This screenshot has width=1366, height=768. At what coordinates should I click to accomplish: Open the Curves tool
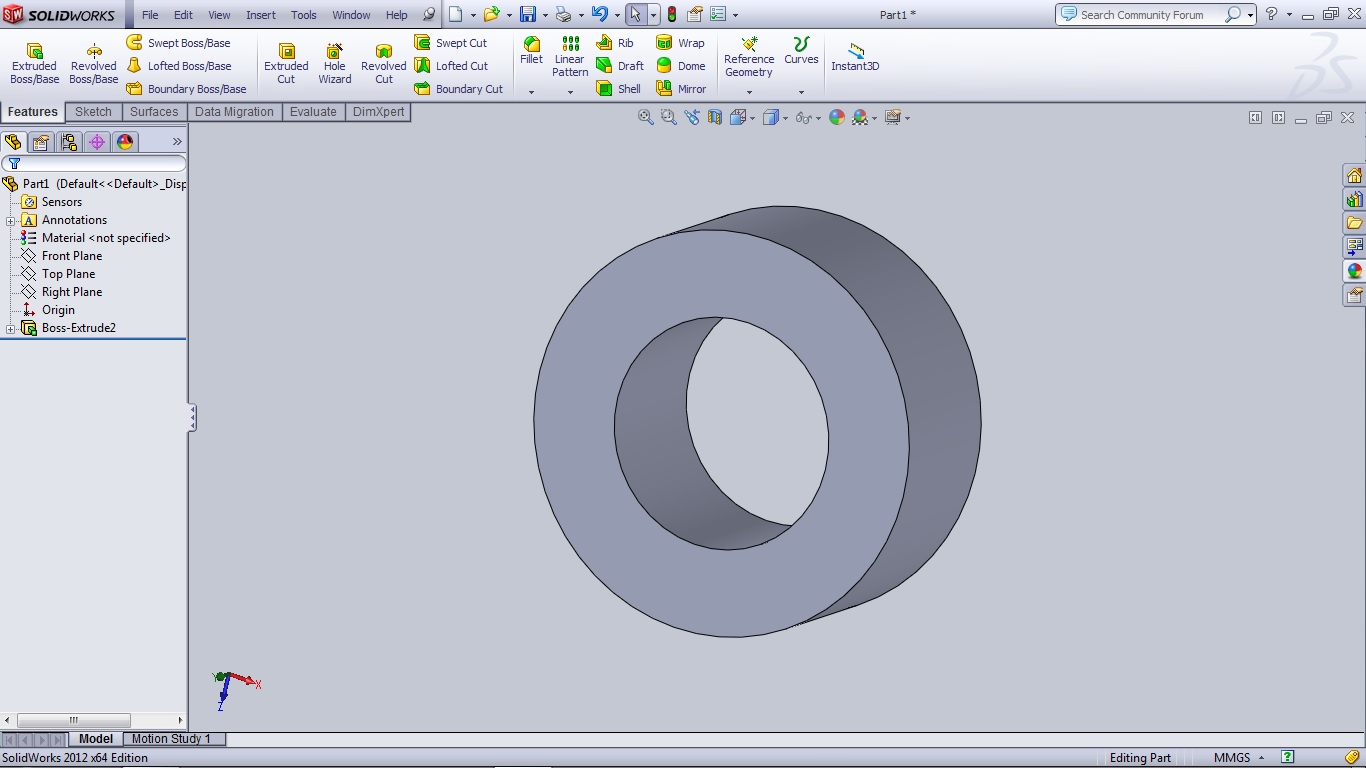[801, 51]
